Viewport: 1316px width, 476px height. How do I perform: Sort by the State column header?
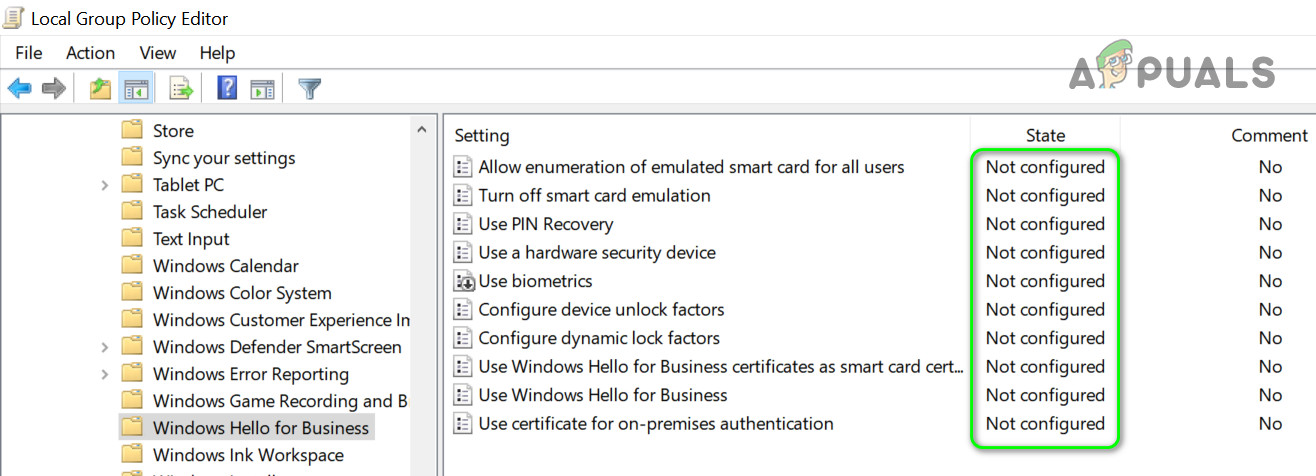coord(1045,135)
